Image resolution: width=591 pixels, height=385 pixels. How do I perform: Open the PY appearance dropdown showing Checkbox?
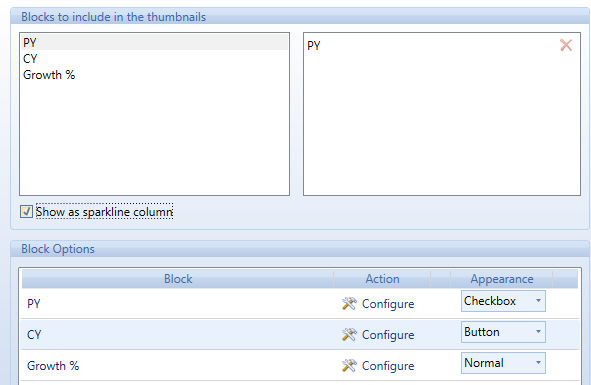(x=503, y=301)
